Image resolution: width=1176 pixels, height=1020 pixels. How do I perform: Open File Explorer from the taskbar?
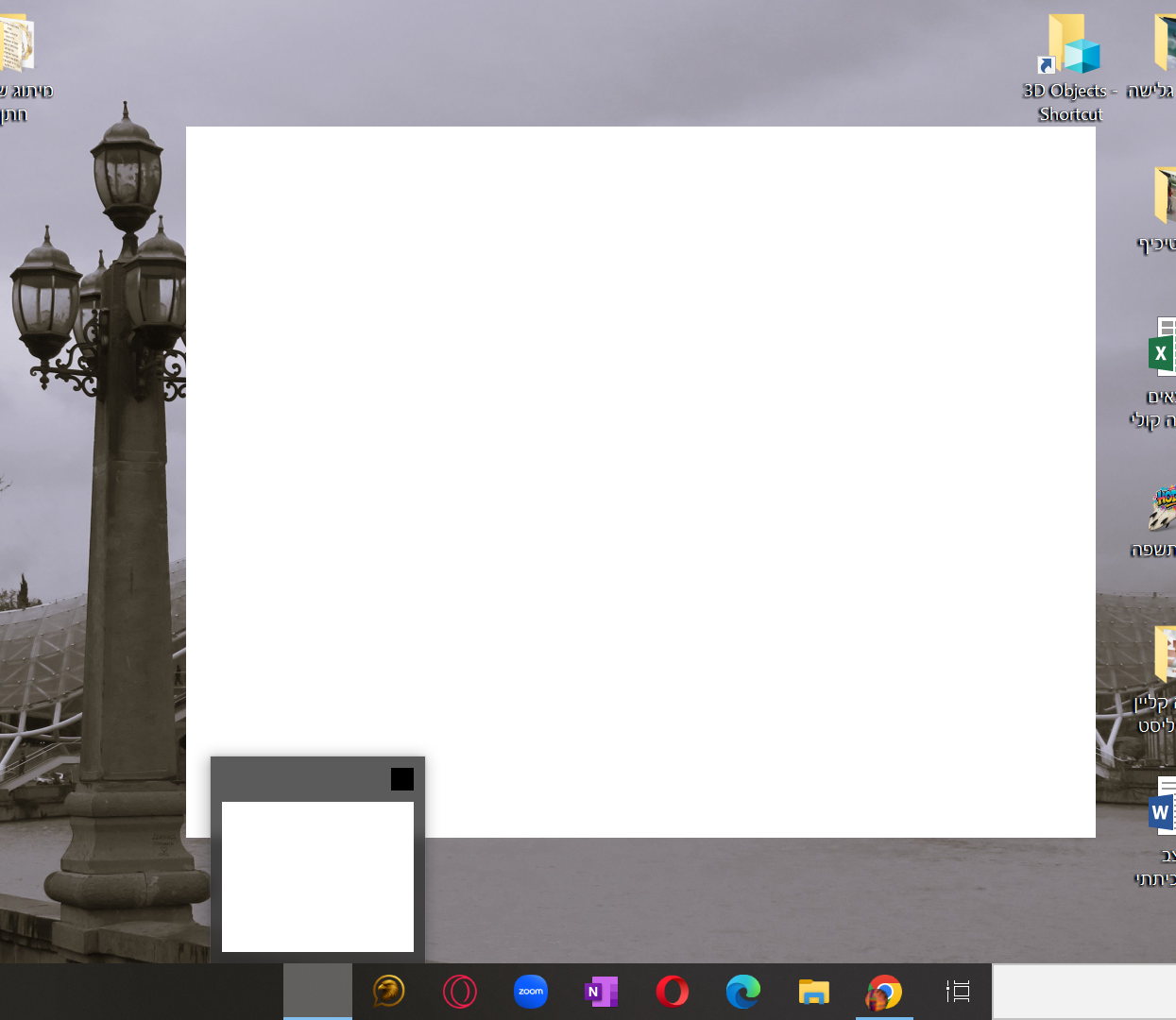pyautogui.click(x=813, y=992)
